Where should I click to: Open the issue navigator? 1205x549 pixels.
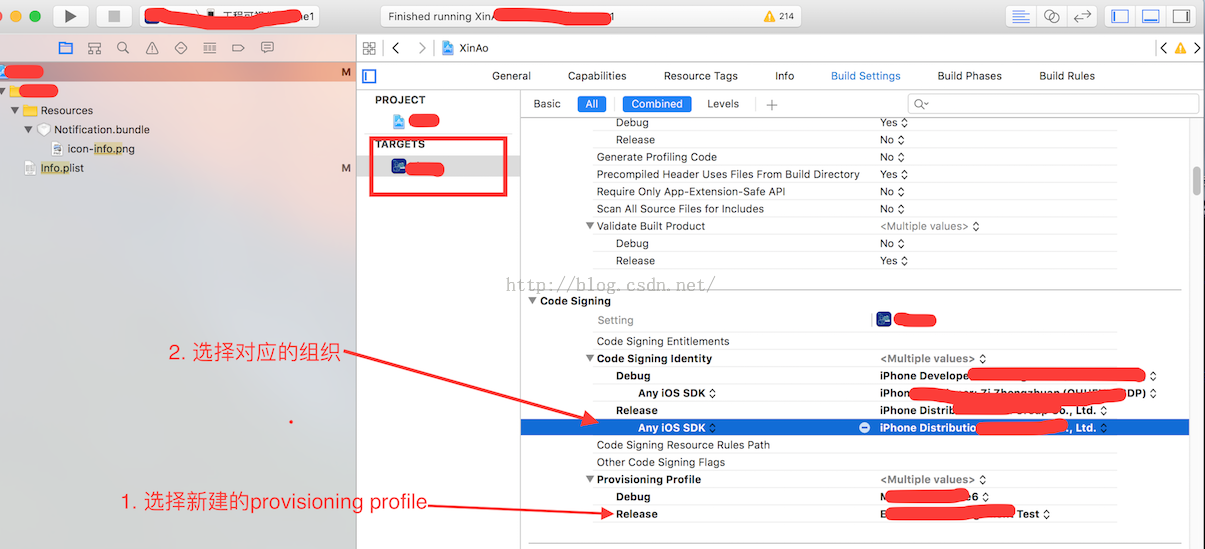pyautogui.click(x=152, y=48)
